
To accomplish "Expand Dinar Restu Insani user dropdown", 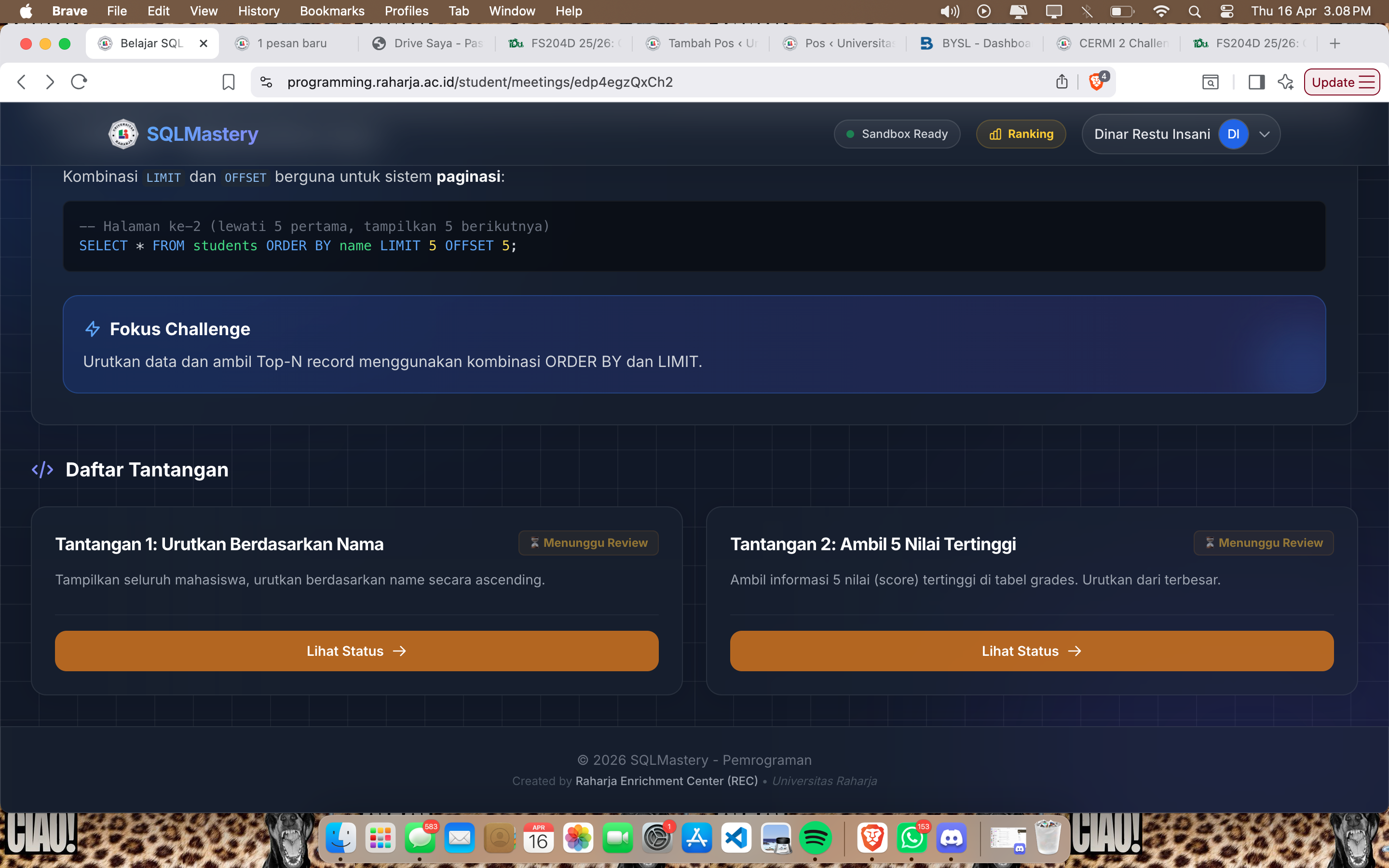I will click(x=1264, y=134).
